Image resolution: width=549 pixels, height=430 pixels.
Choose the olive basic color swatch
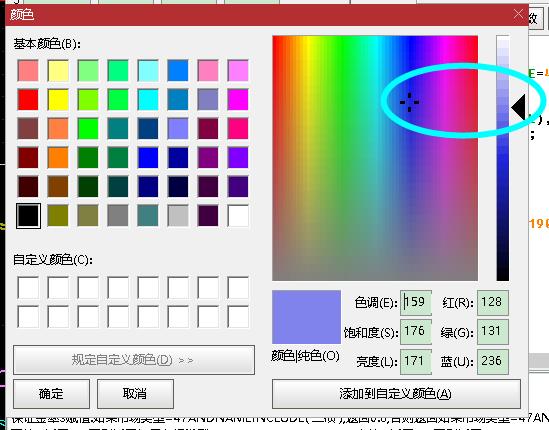(58, 216)
